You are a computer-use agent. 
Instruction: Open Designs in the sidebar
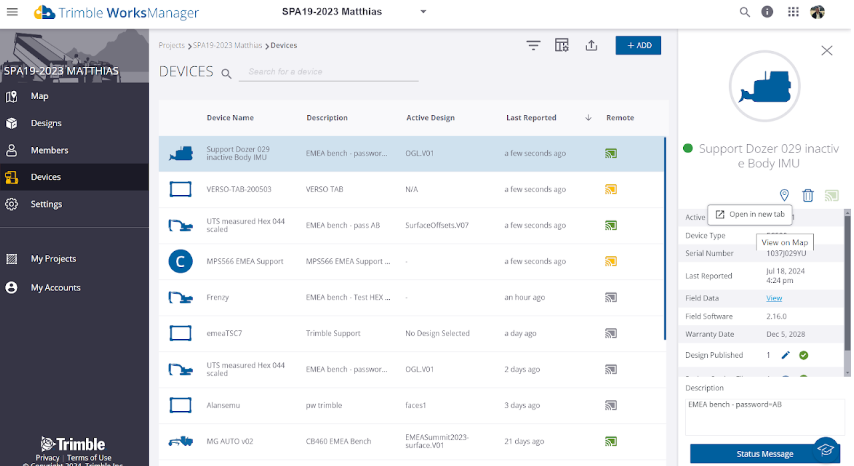tap(46, 123)
